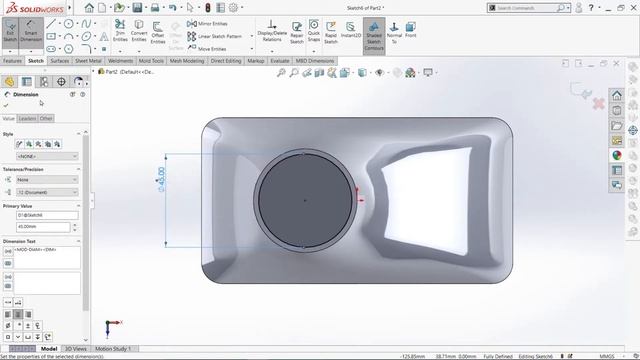Switch to the Mold Tools tab
Image resolution: width=640 pixels, height=360 pixels.
coord(151,61)
